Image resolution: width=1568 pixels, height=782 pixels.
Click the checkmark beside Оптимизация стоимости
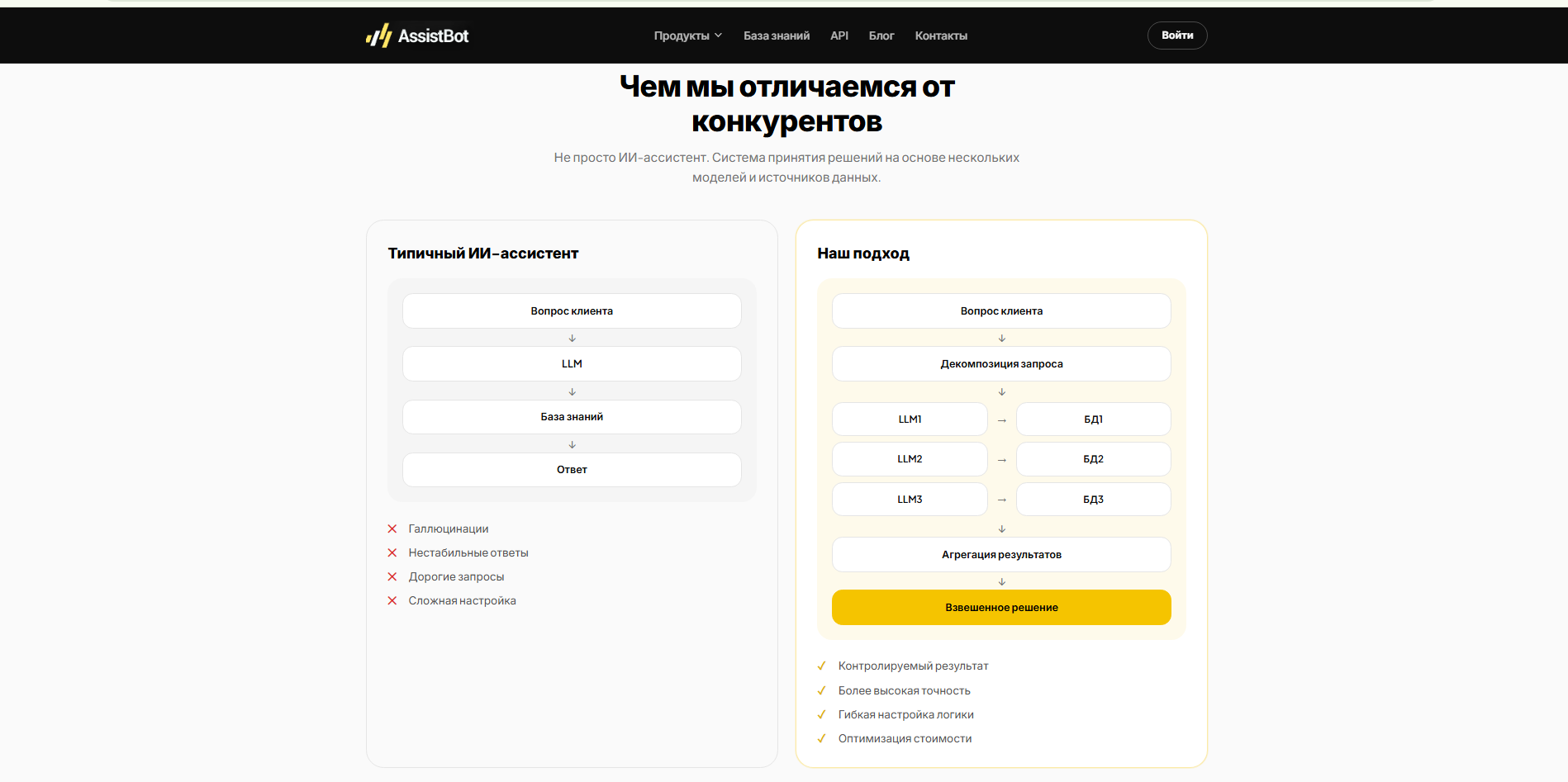pyautogui.click(x=821, y=738)
